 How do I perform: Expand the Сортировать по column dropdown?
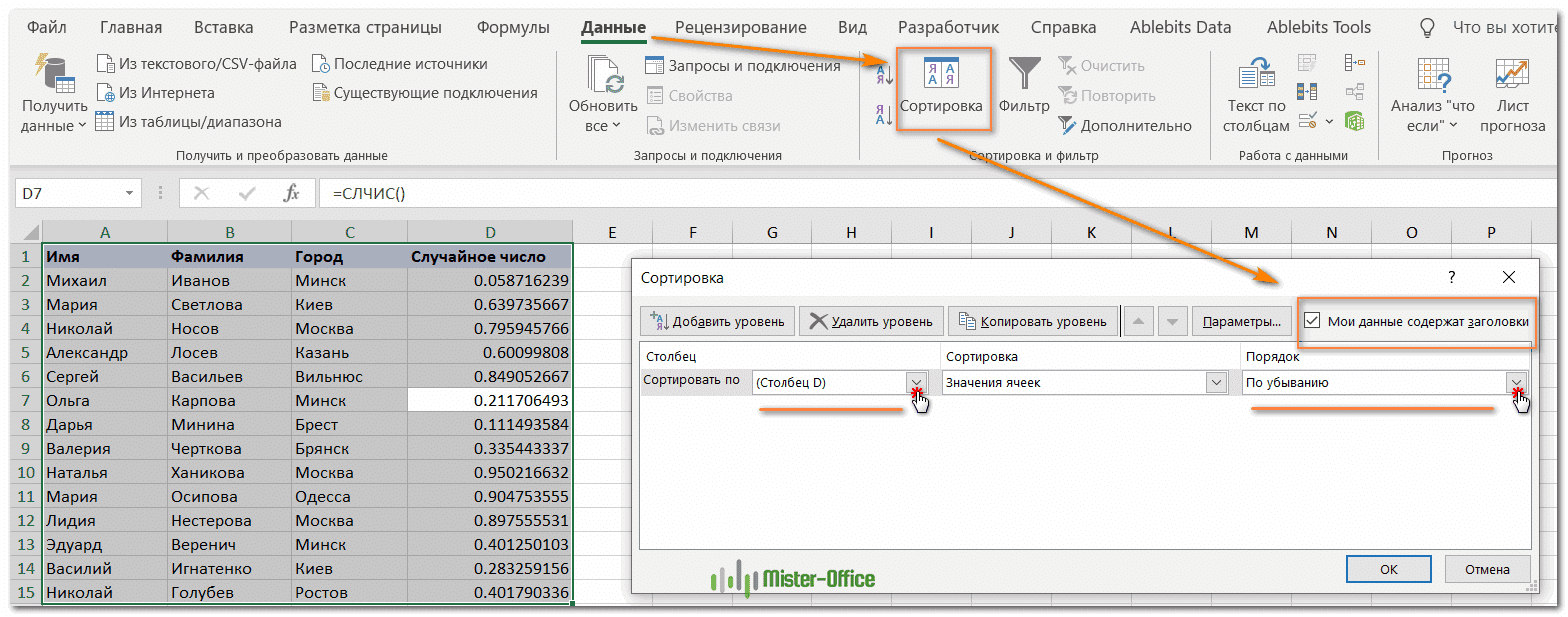[x=915, y=382]
